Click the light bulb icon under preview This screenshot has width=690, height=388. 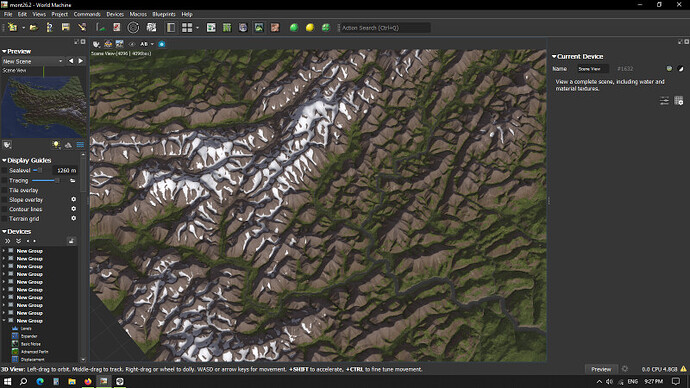point(56,145)
